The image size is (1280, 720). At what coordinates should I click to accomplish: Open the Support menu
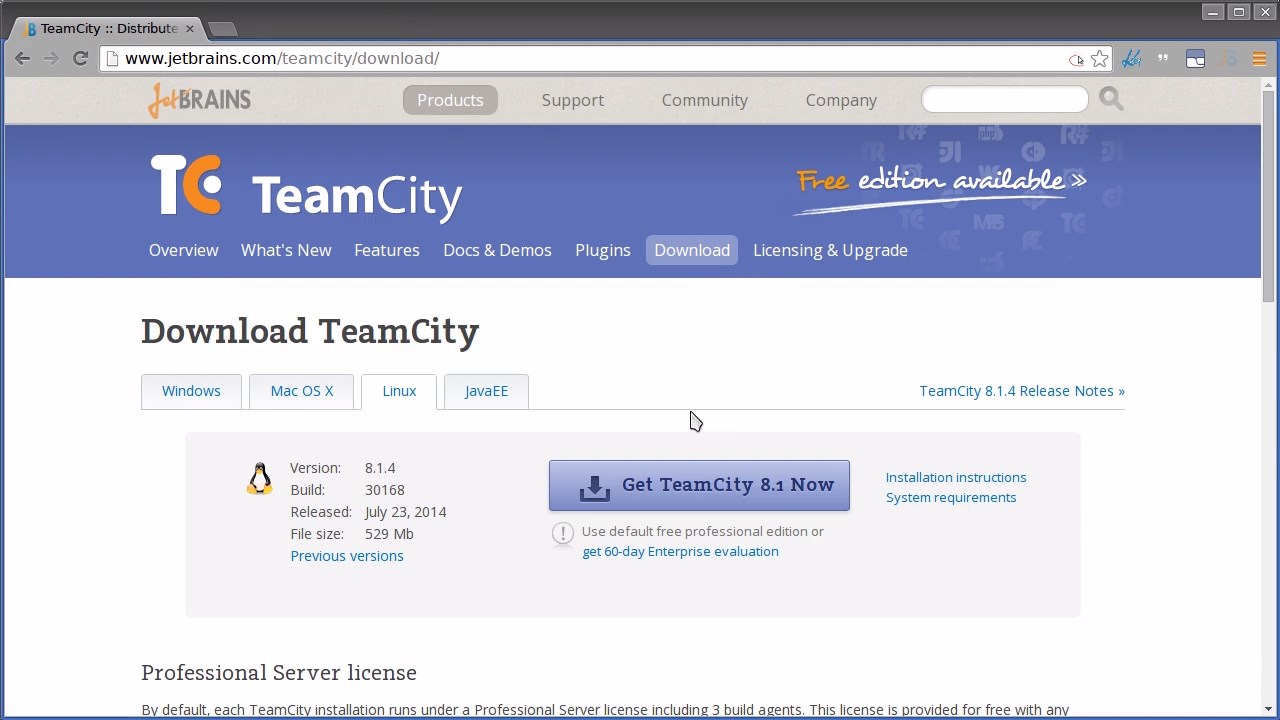point(573,100)
